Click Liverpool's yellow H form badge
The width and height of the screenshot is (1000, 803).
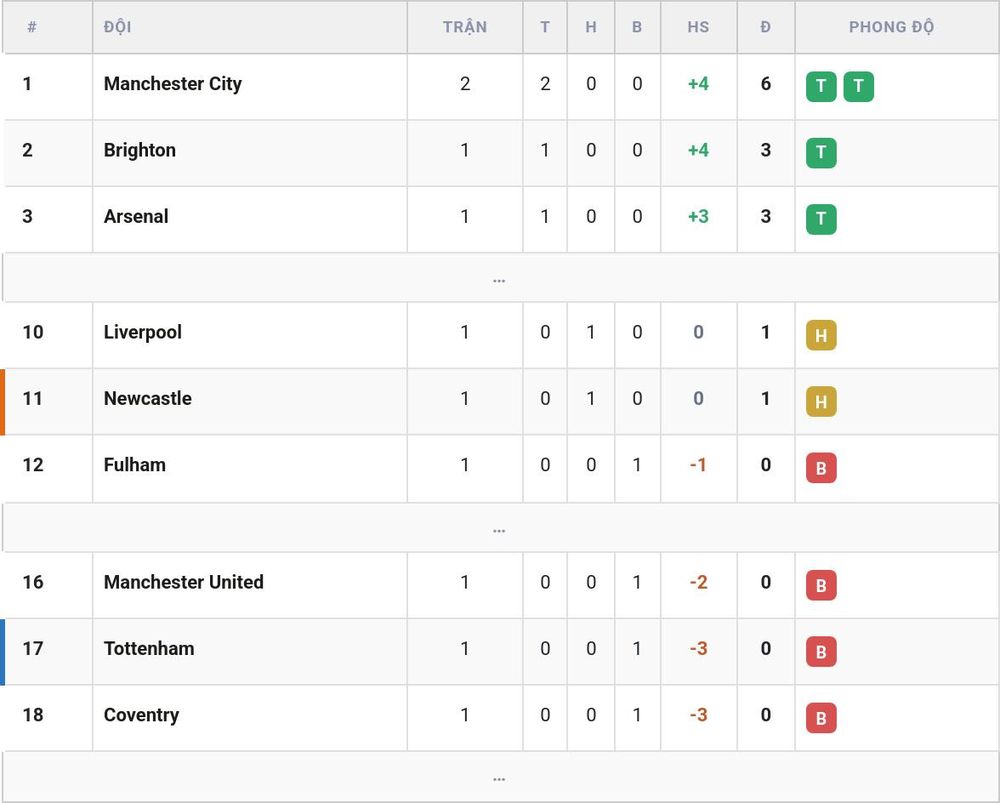coord(821,335)
